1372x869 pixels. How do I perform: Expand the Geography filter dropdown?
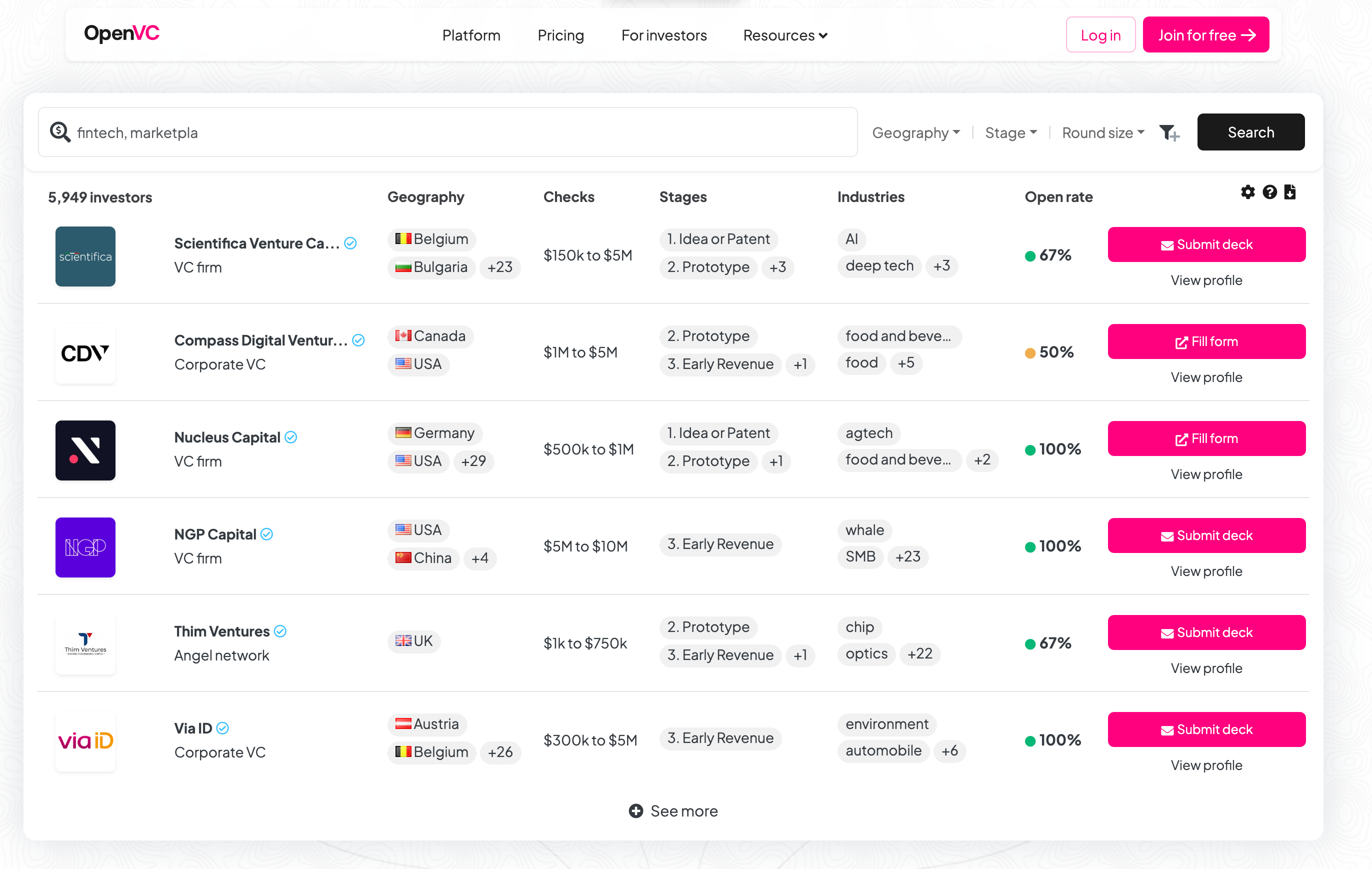[915, 133]
